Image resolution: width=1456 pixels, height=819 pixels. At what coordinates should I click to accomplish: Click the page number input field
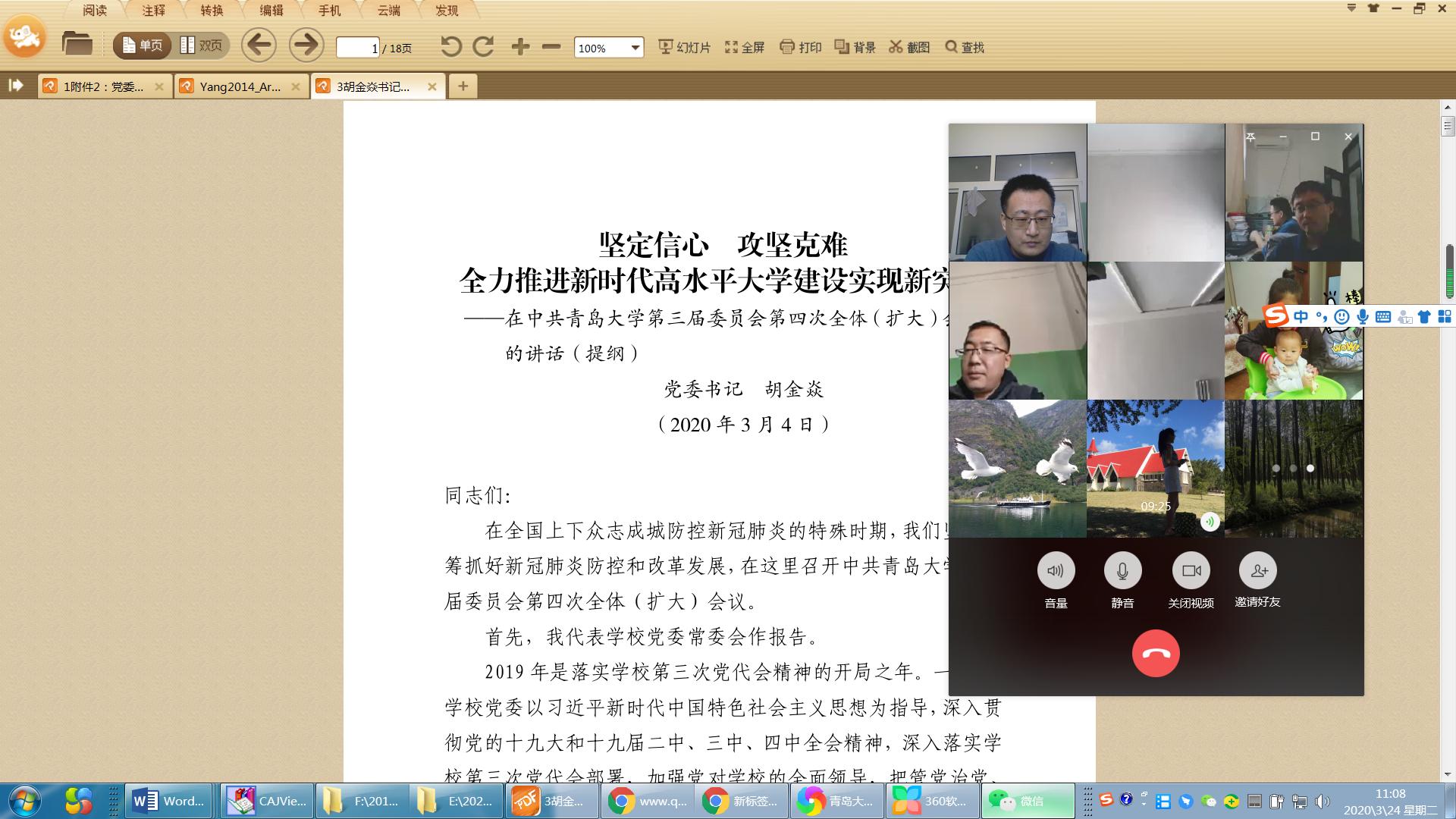(357, 48)
